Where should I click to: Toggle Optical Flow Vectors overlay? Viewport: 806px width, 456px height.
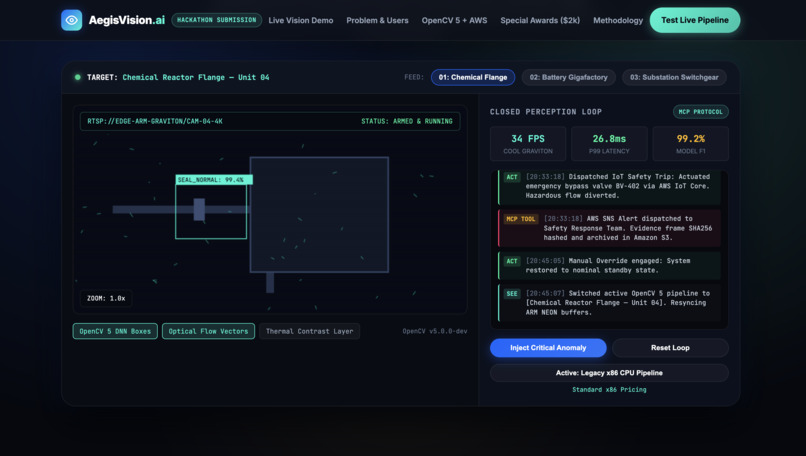[208, 331]
